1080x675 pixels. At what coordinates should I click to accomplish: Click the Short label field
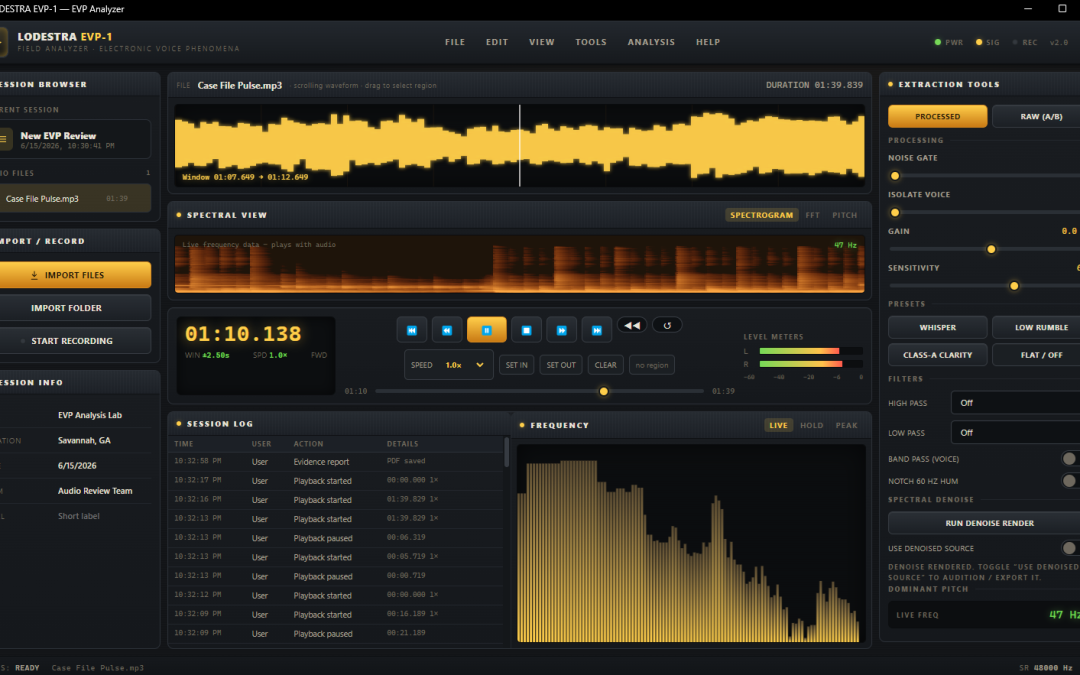pyautogui.click(x=79, y=516)
